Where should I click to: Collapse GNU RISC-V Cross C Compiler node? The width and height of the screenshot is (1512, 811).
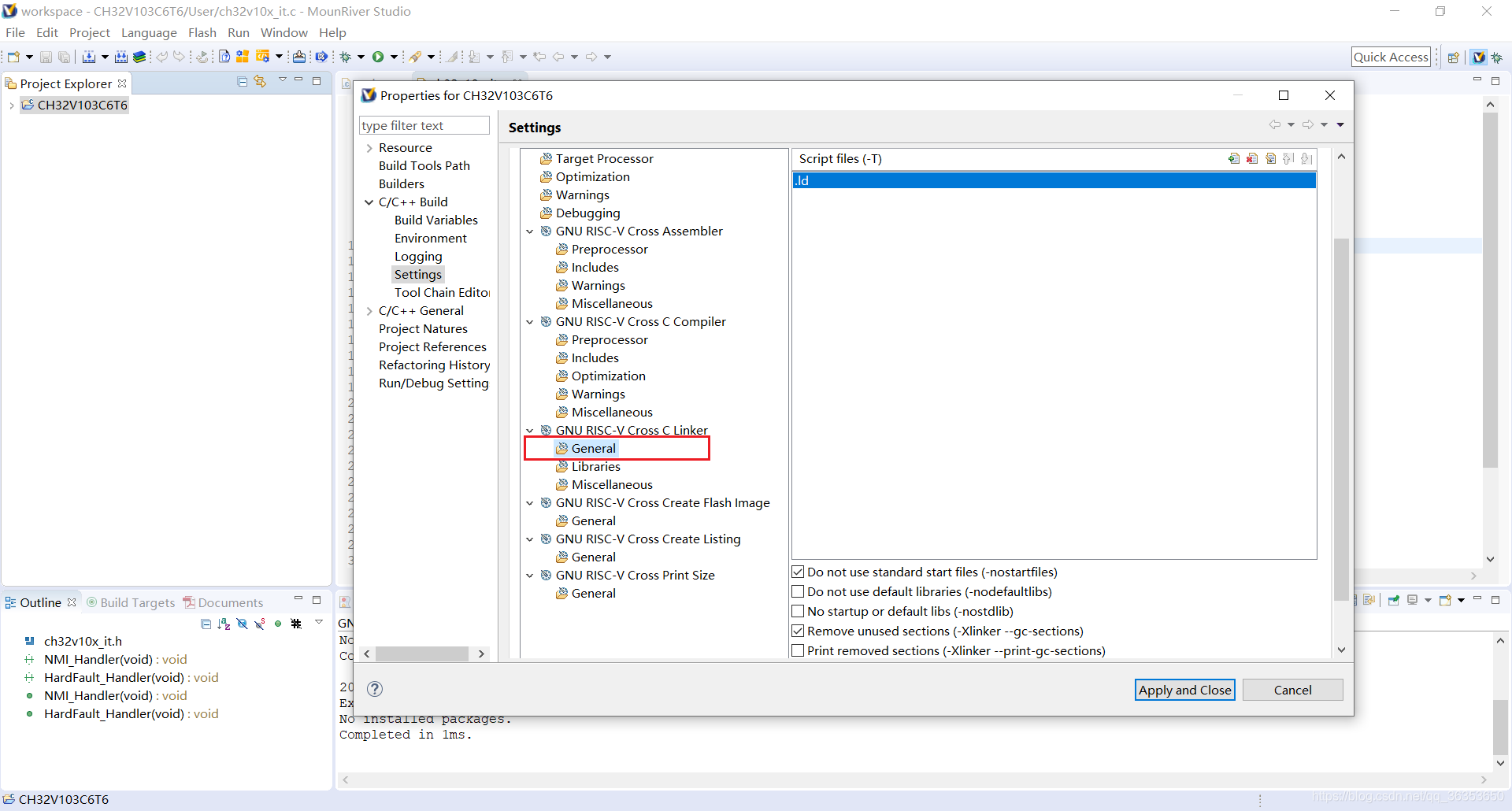(530, 322)
